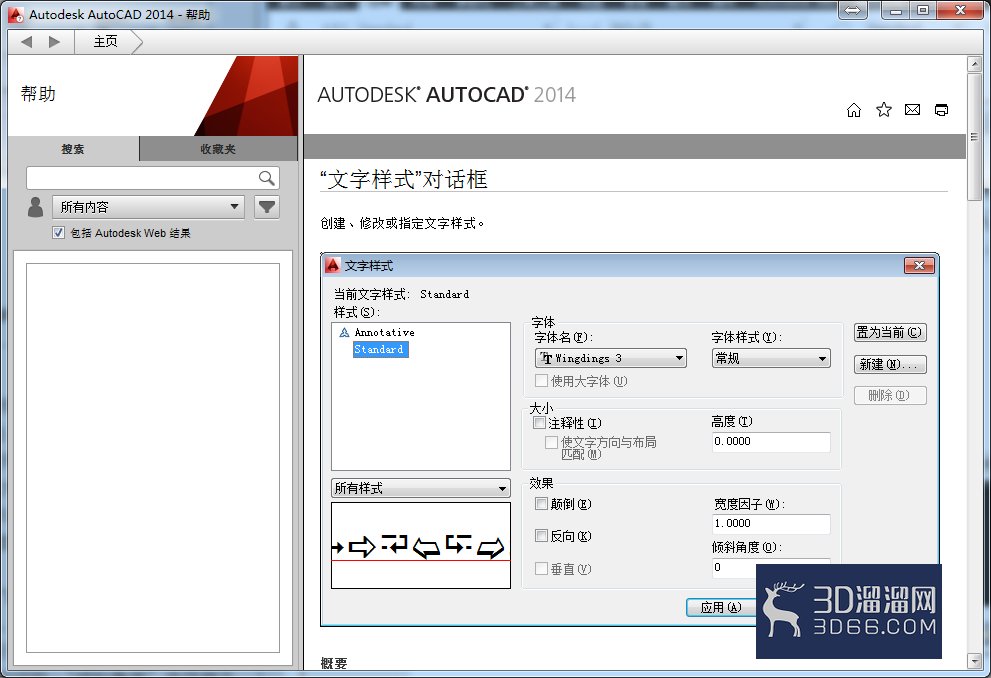Screen dimensions: 991x678
Task: Click the email envelope icon
Action: point(913,110)
